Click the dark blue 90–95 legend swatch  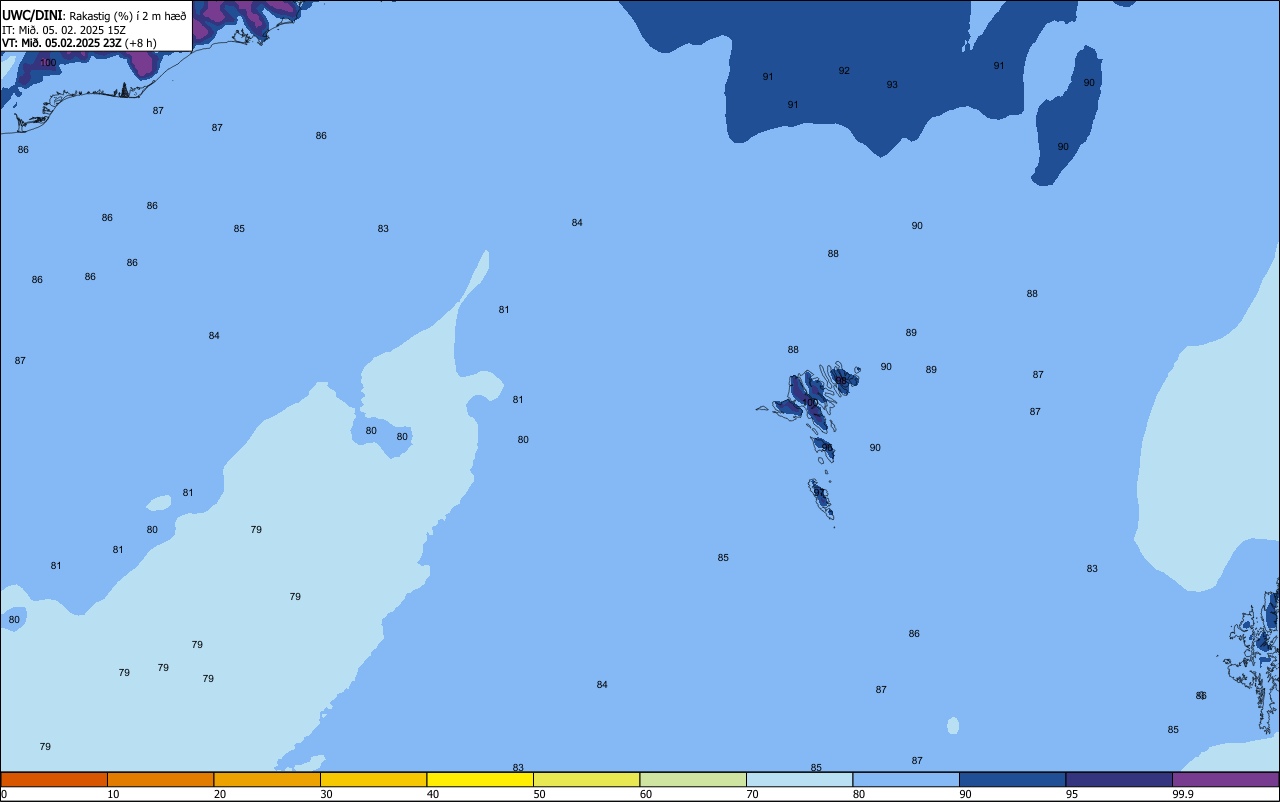[1012, 779]
